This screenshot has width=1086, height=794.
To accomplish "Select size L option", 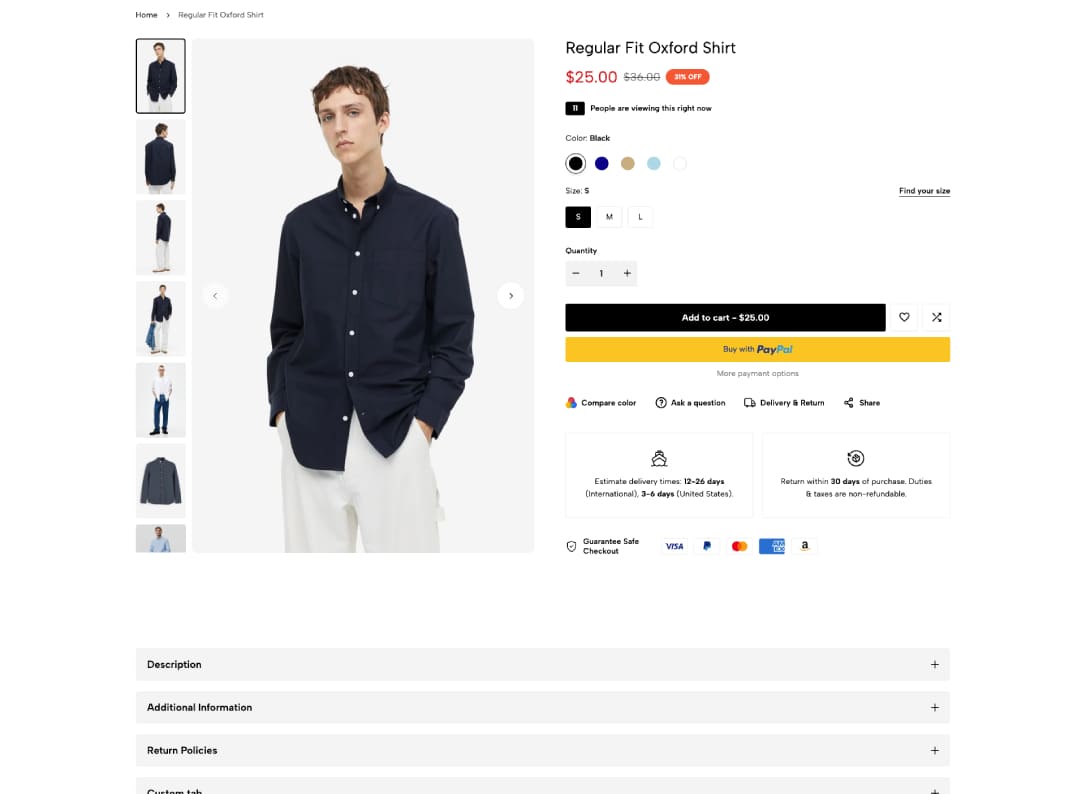I will coord(640,217).
